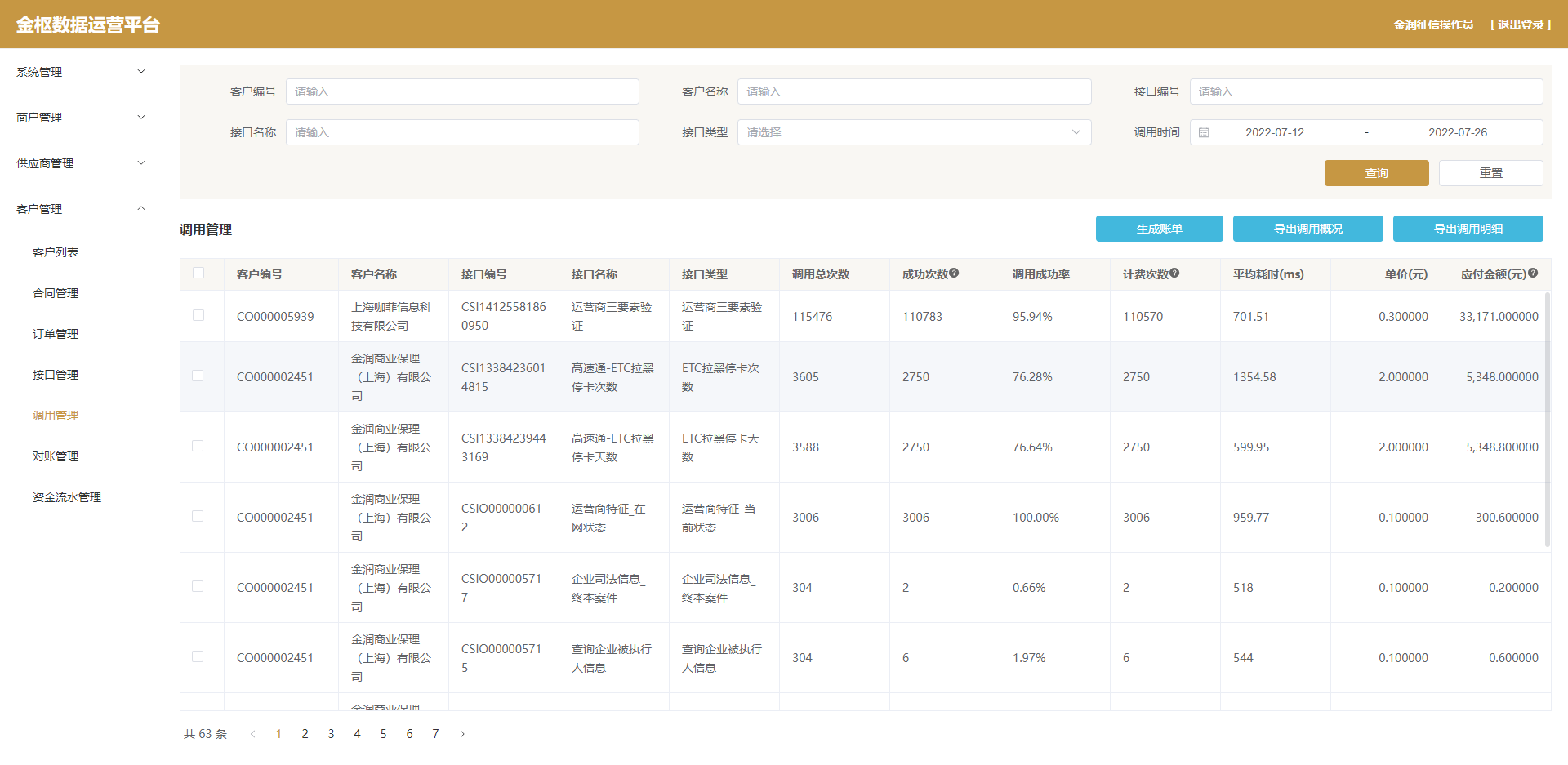Expand the 商户管理 sidebar menu
Image resolution: width=1568 pixels, height=765 pixels.
click(82, 118)
